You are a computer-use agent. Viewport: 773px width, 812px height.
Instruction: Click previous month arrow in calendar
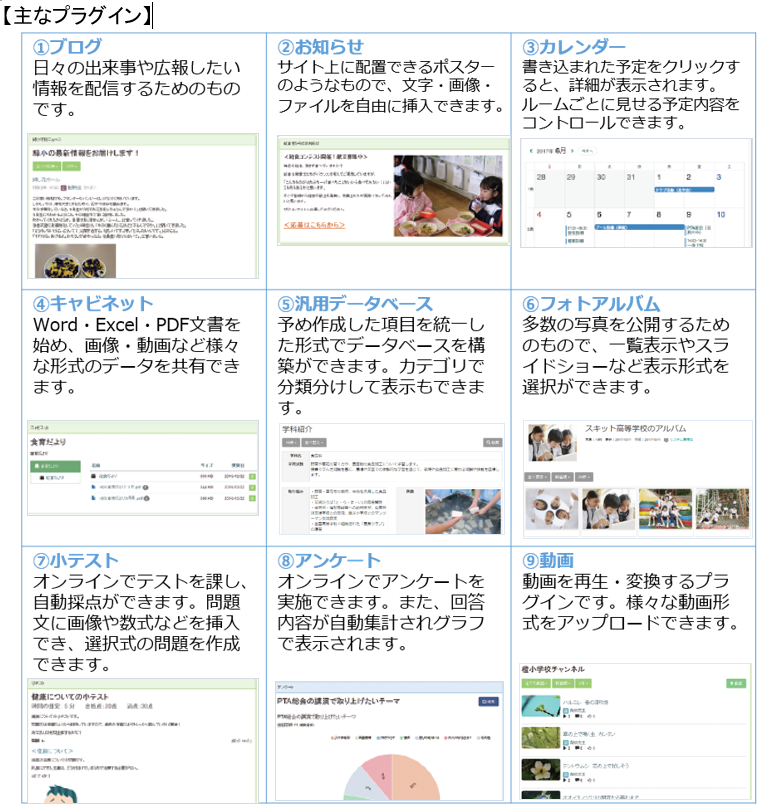531,150
